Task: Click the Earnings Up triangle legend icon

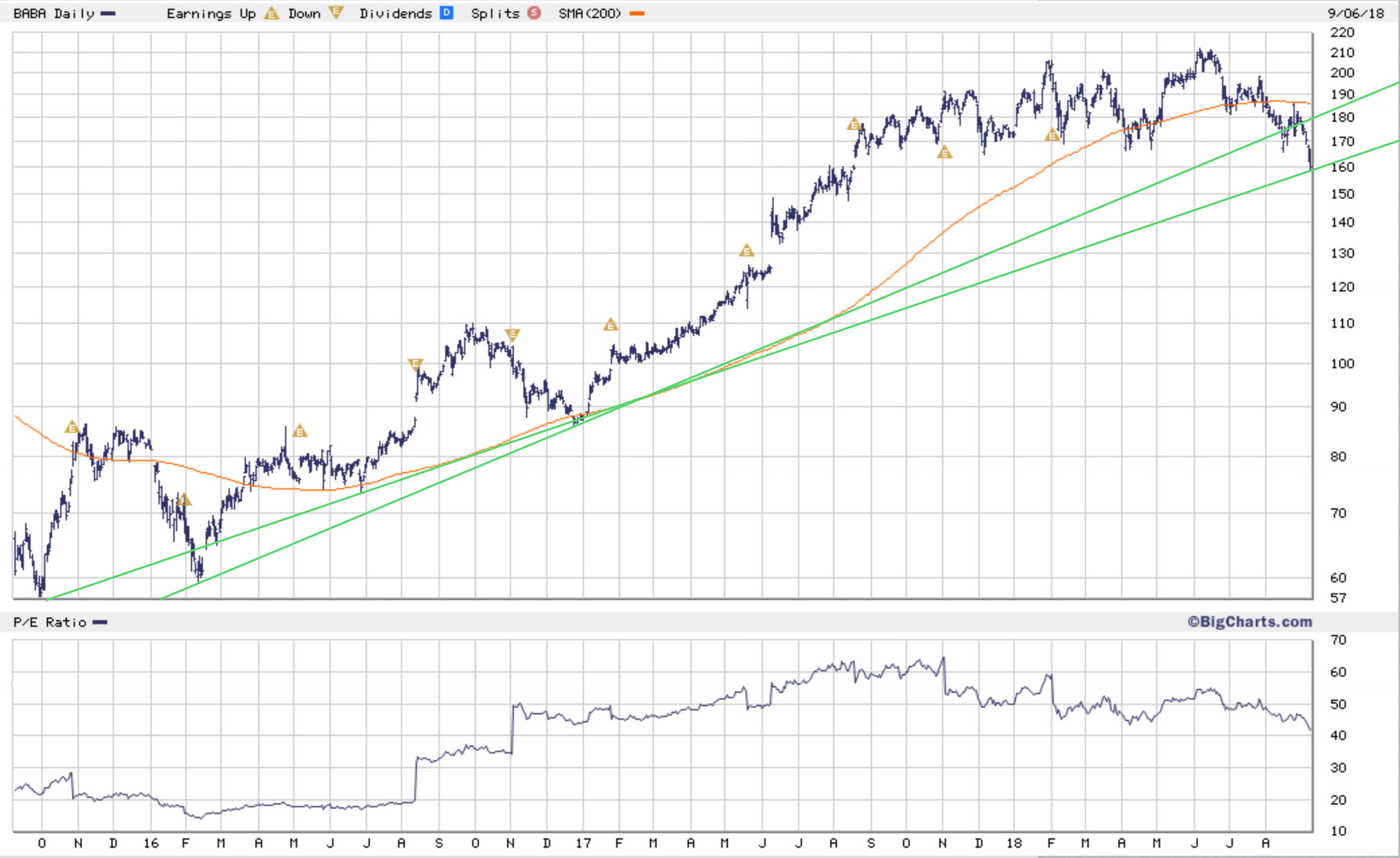Action: click(x=271, y=13)
